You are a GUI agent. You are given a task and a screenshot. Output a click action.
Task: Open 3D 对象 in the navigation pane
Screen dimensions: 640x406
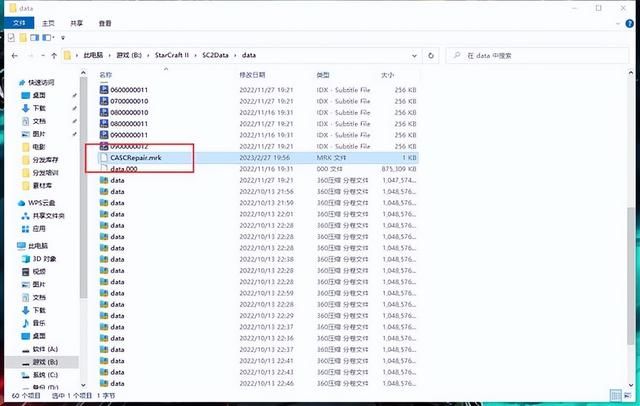tap(44, 259)
